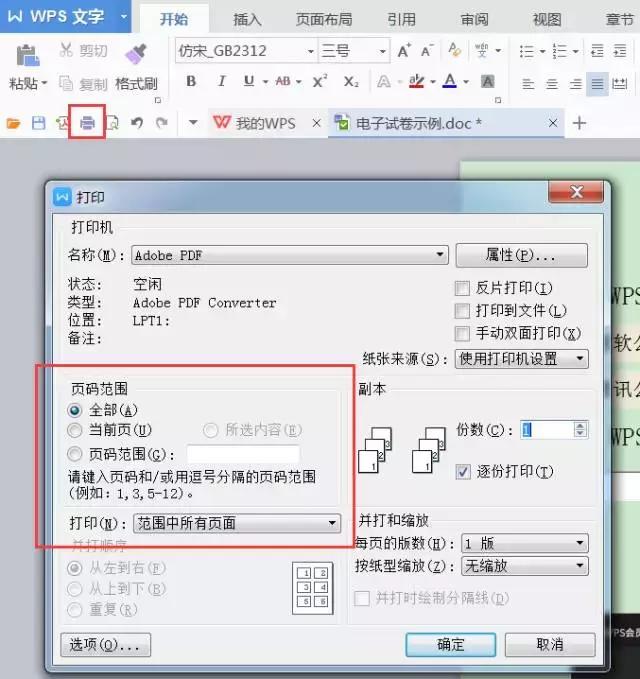The height and width of the screenshot is (679, 640).
Task: Click the Open folder icon in quick toolbar
Action: [13, 124]
